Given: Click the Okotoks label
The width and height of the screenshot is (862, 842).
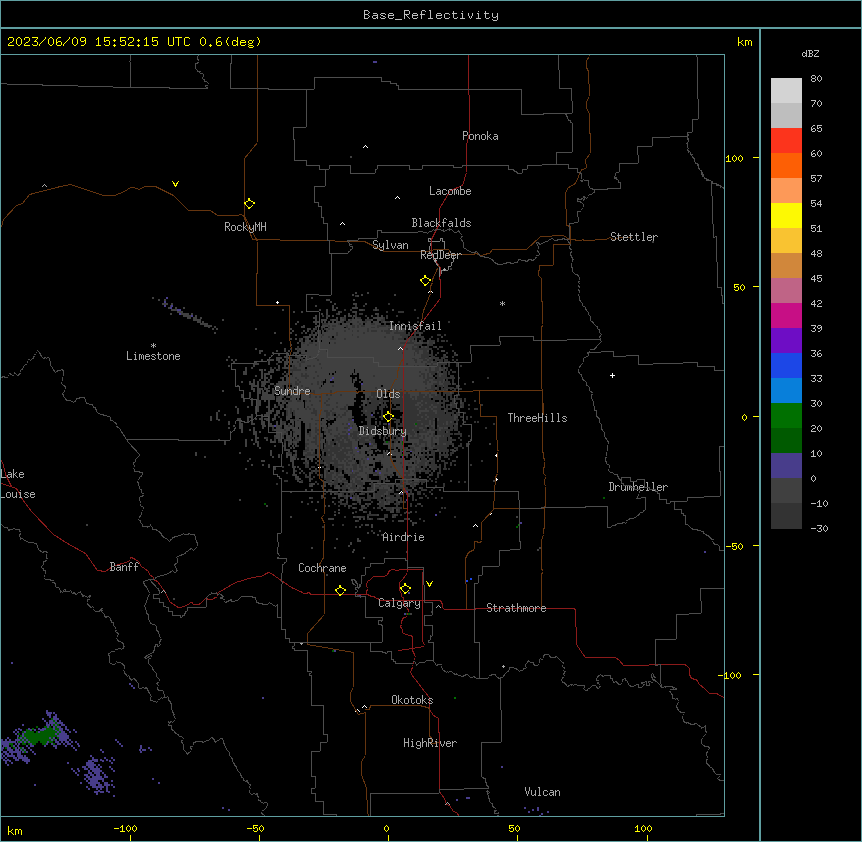Looking at the screenshot, I should pyautogui.click(x=412, y=700).
